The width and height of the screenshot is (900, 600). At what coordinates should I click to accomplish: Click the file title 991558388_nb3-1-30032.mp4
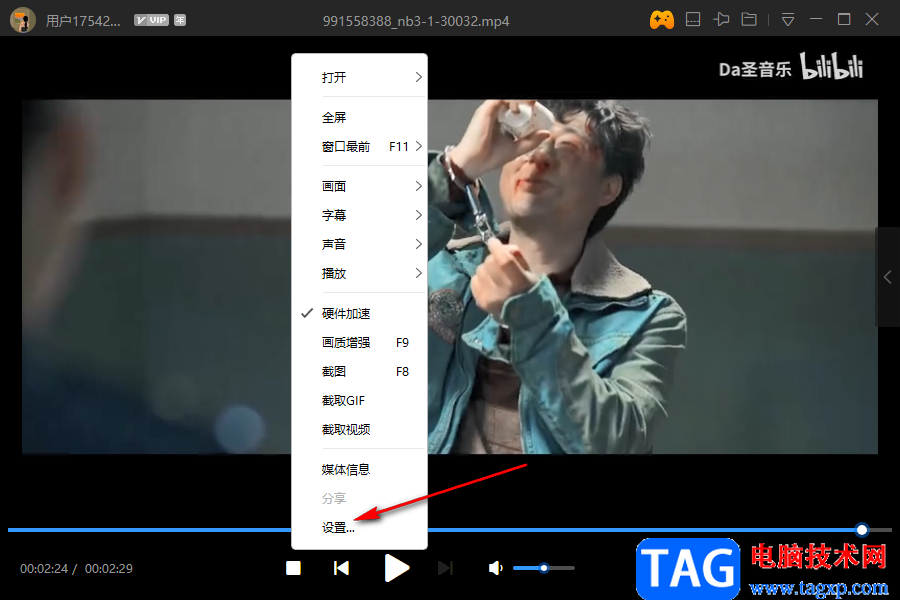coord(416,21)
